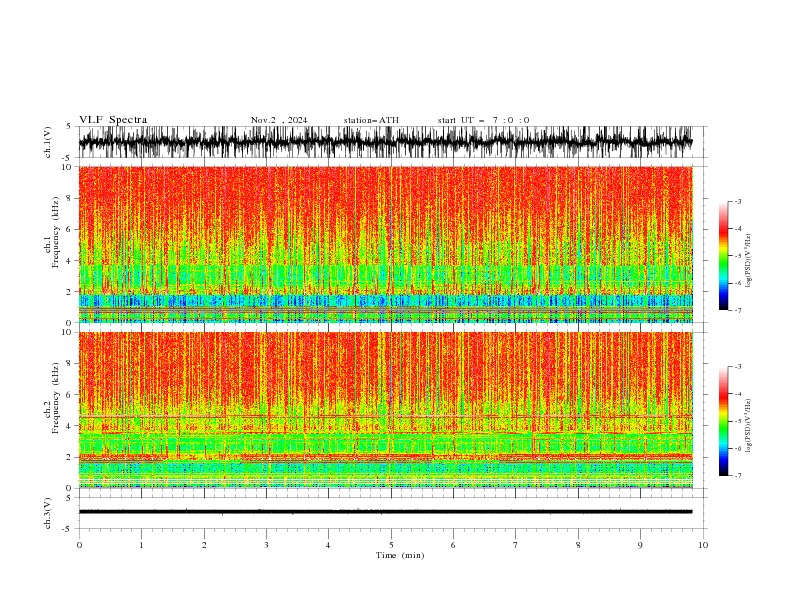Click the ch.1 spectrogram panel
Viewport: 792px width, 612px height.
385,244
